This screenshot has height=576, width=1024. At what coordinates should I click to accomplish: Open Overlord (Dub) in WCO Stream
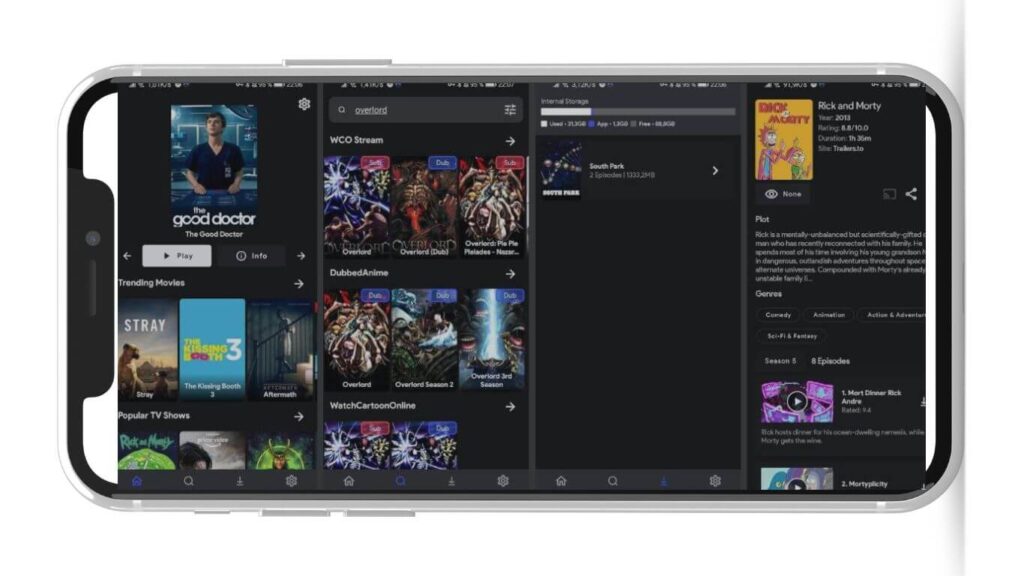[424, 206]
